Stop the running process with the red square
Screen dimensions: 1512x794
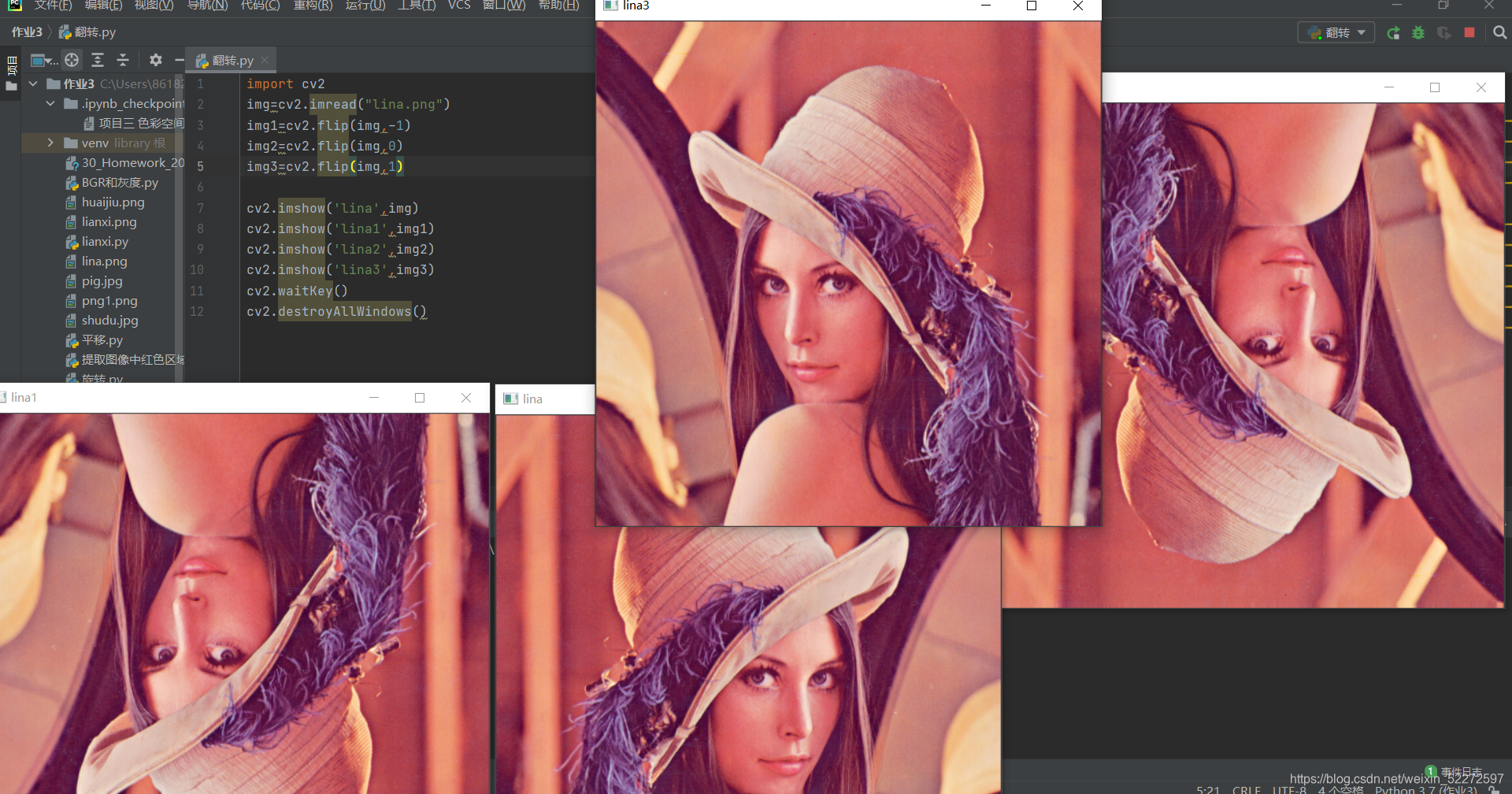(x=1469, y=33)
